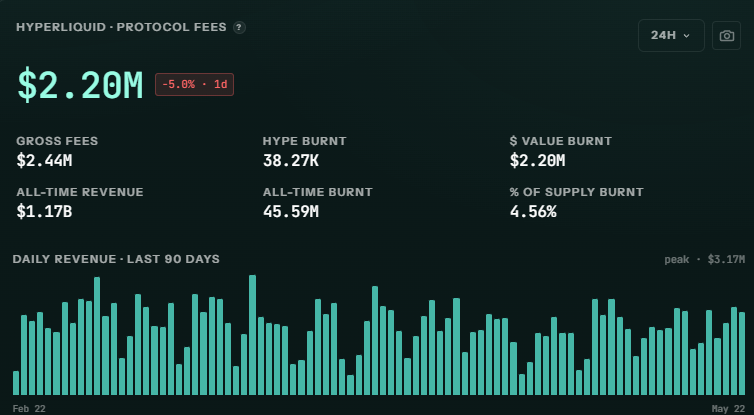Select the $2.20M headline fee value
The image size is (754, 415).
pyautogui.click(x=80, y=85)
